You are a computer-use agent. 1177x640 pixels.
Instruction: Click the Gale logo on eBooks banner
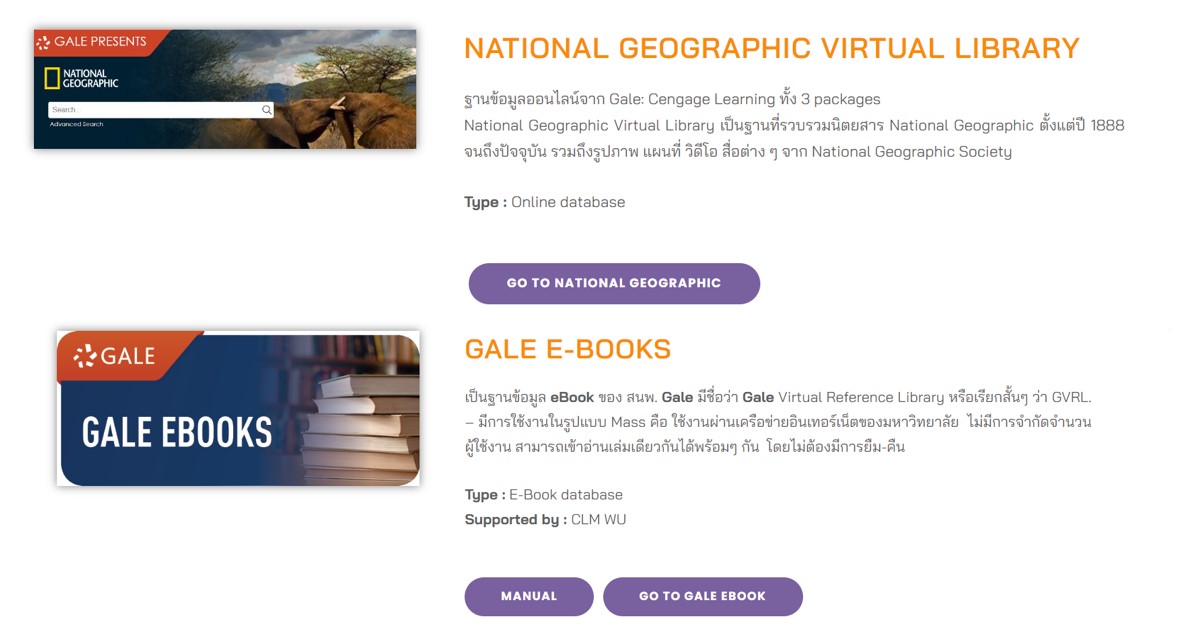click(x=115, y=355)
